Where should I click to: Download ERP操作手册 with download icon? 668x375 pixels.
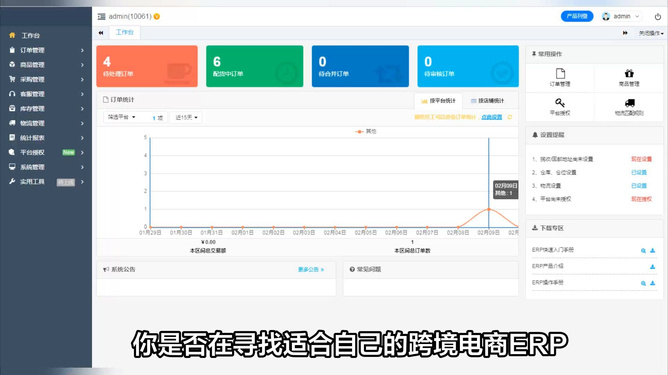click(652, 283)
